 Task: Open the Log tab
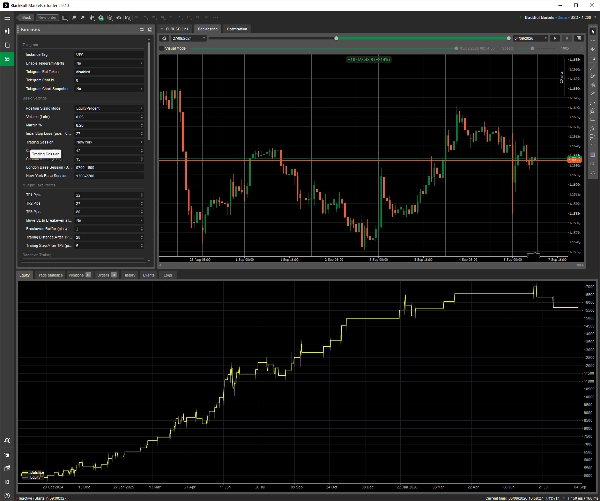(168, 275)
